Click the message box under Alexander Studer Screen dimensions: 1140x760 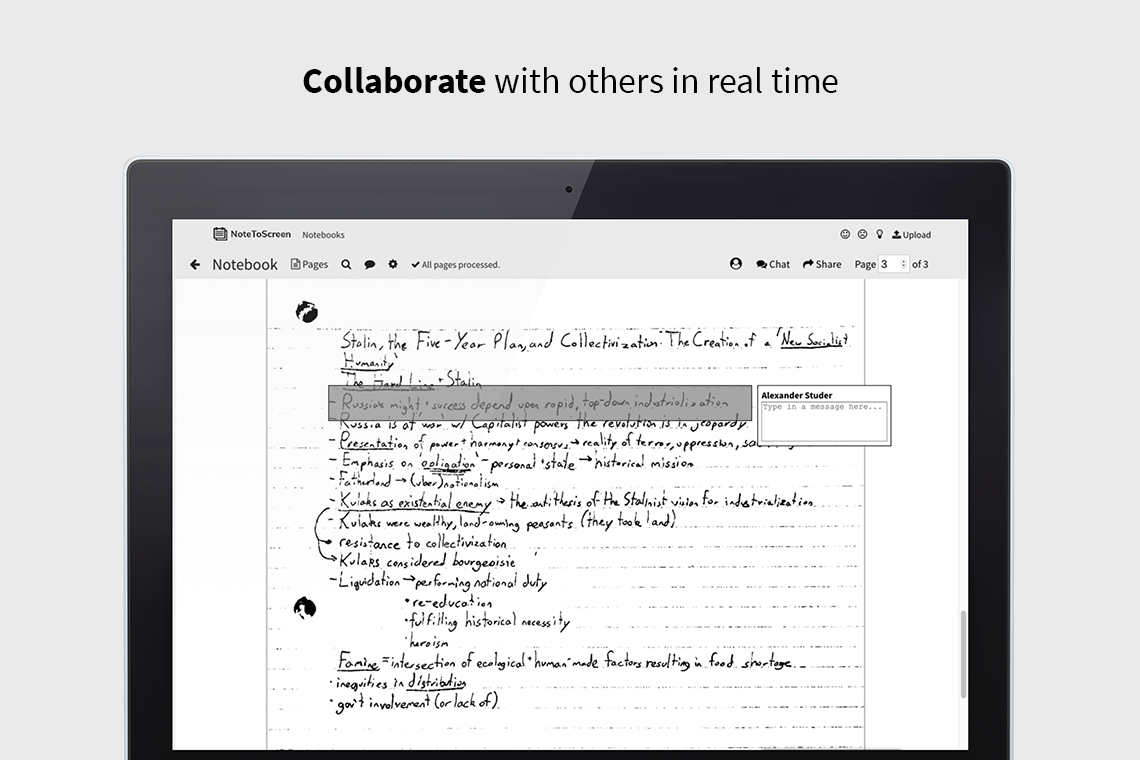click(824, 422)
